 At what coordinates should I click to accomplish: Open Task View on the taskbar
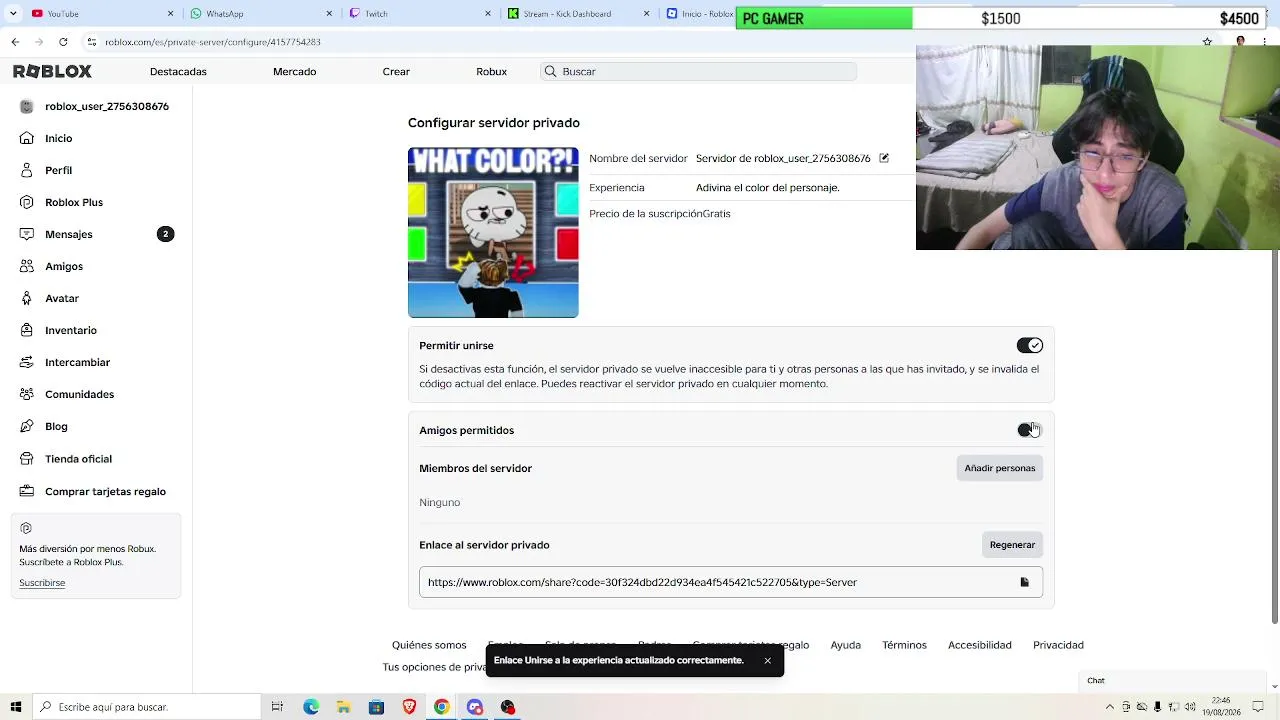point(277,707)
